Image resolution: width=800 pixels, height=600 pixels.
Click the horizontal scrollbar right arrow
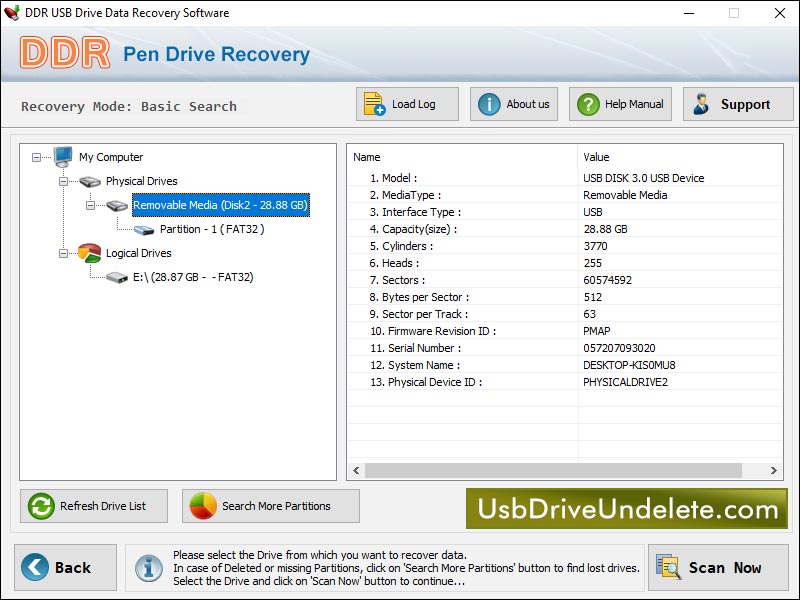pyautogui.click(x=773, y=470)
